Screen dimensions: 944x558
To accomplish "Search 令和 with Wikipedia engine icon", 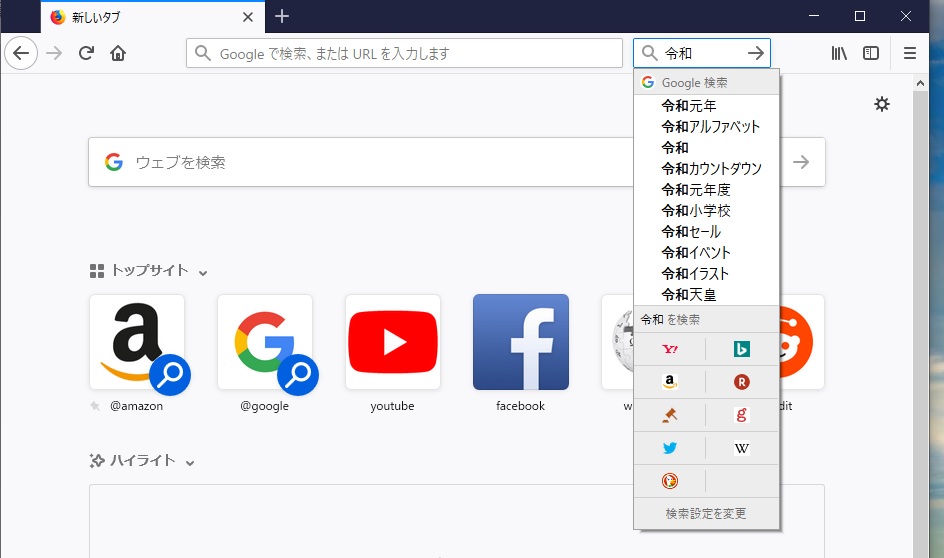I will 742,448.
